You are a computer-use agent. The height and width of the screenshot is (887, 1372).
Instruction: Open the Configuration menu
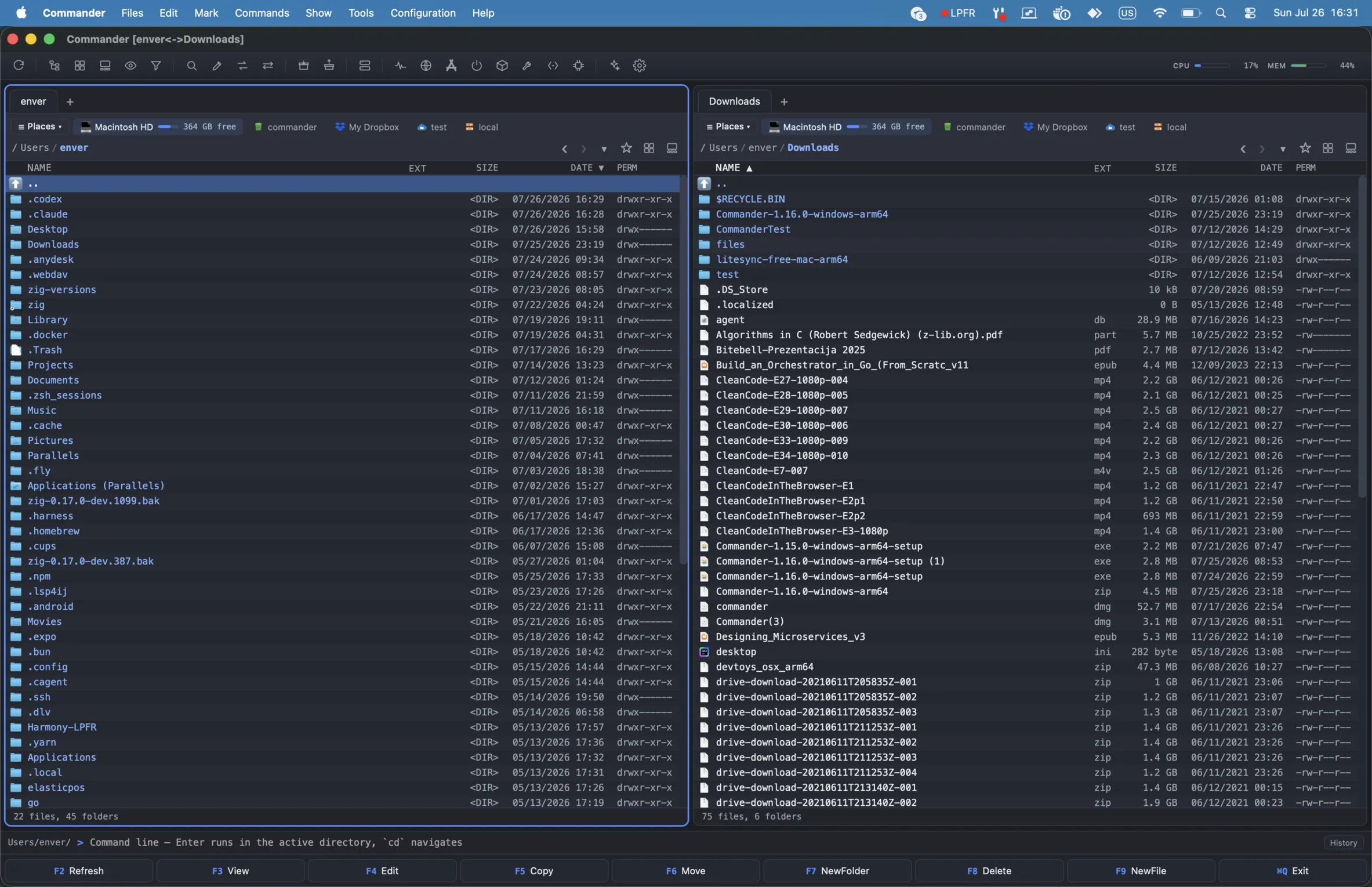click(x=423, y=13)
